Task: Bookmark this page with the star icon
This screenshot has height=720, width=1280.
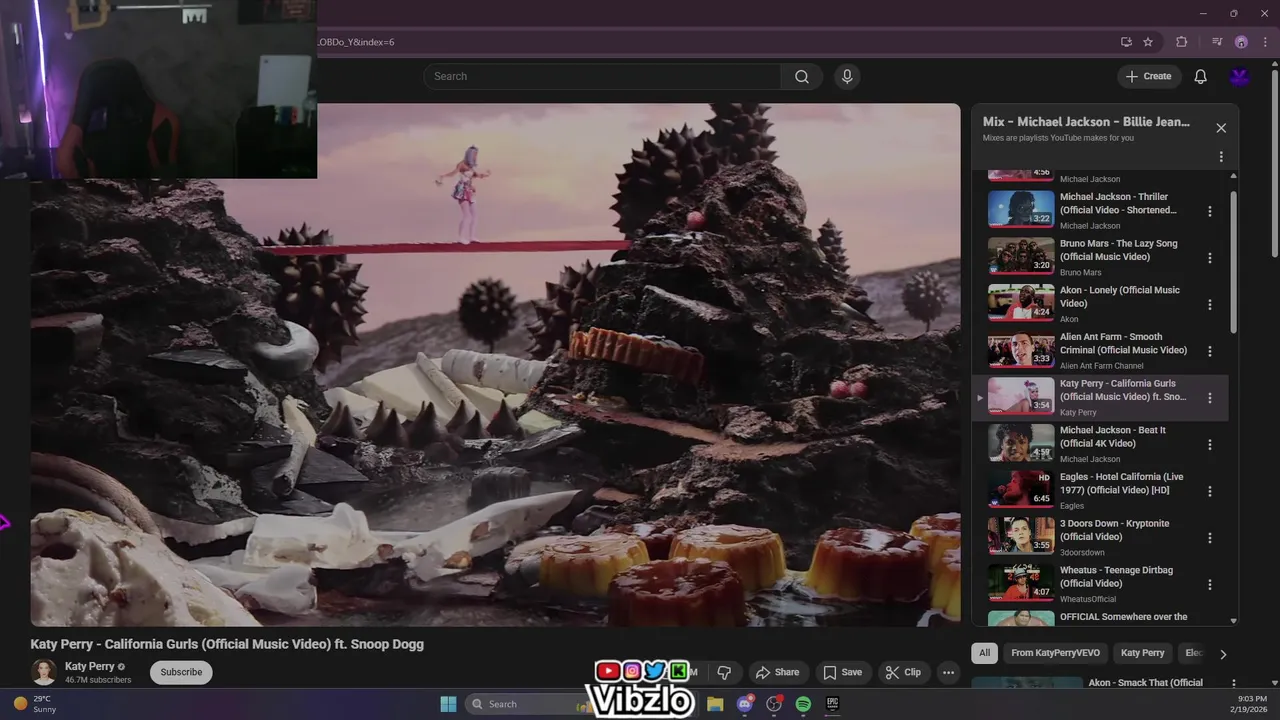Action: (x=1148, y=42)
